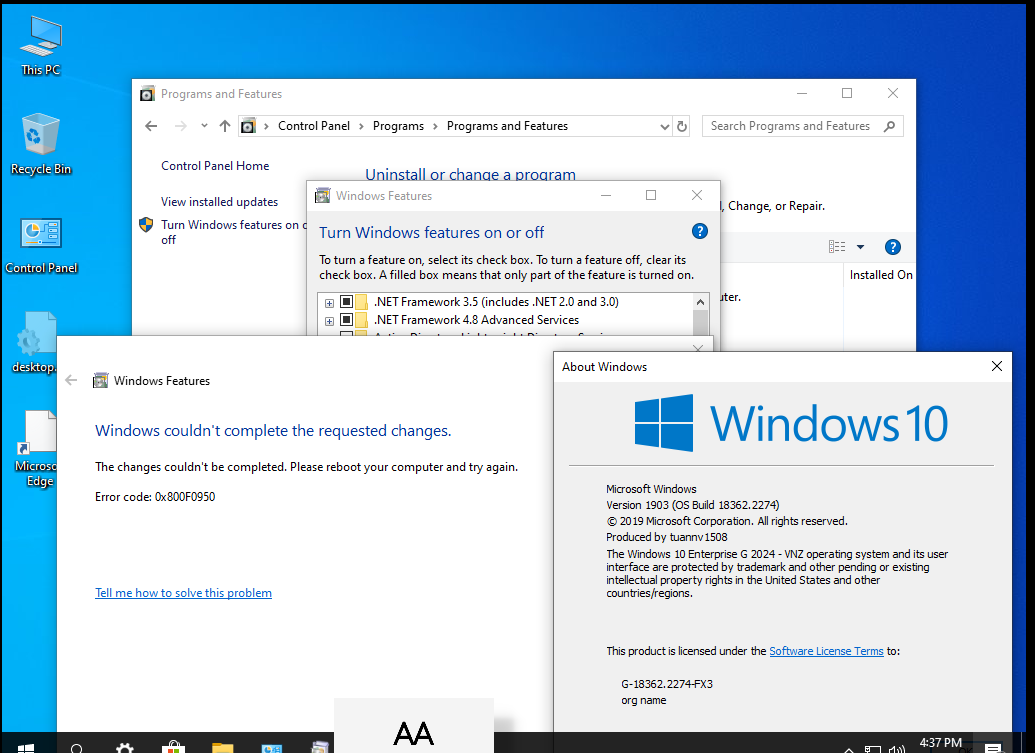Select .NET Framework 4.8 Advanced Services text
Image resolution: width=1035 pixels, height=753 pixels.
tap(477, 319)
